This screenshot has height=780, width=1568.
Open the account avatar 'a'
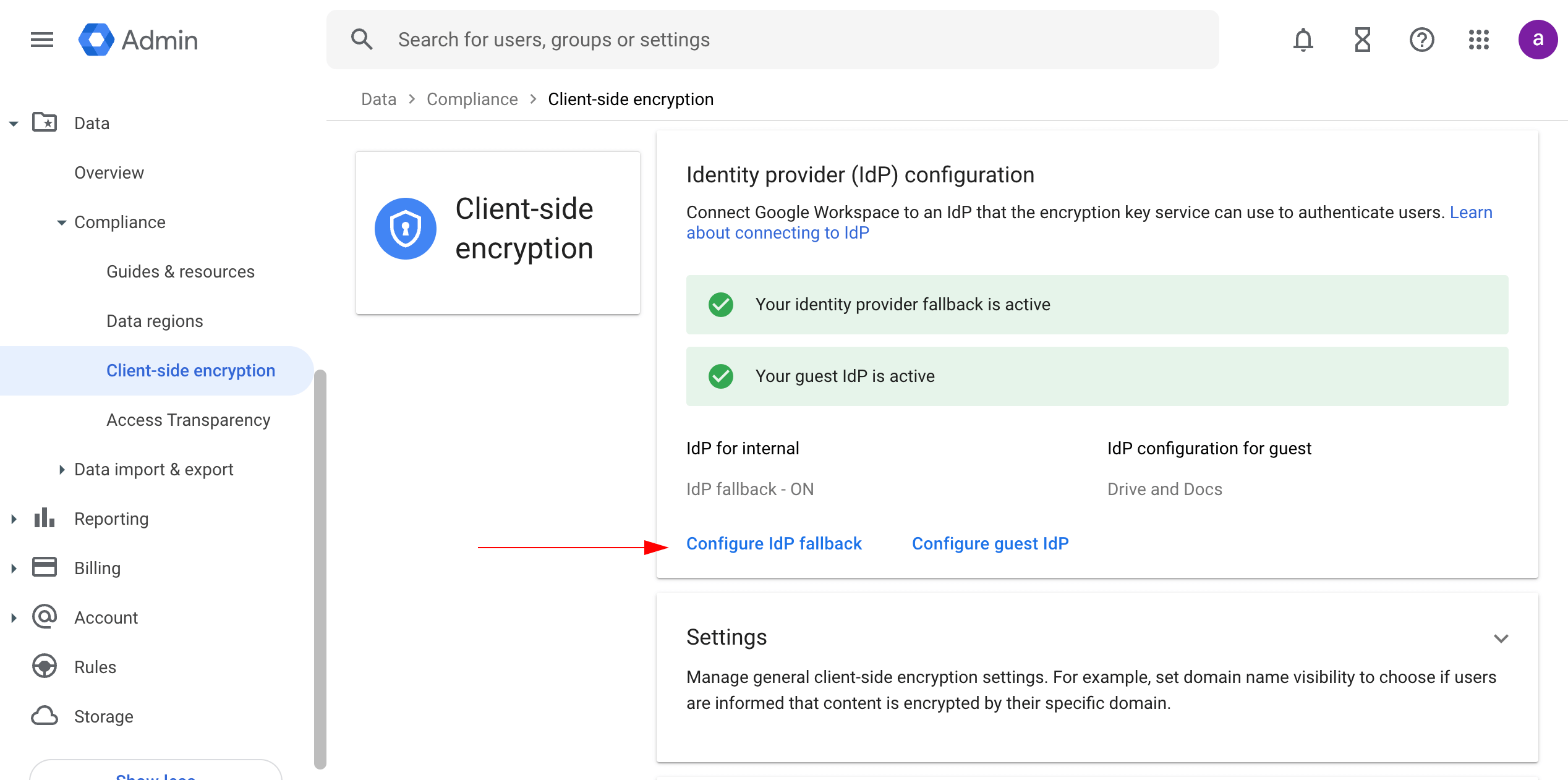pyautogui.click(x=1538, y=40)
